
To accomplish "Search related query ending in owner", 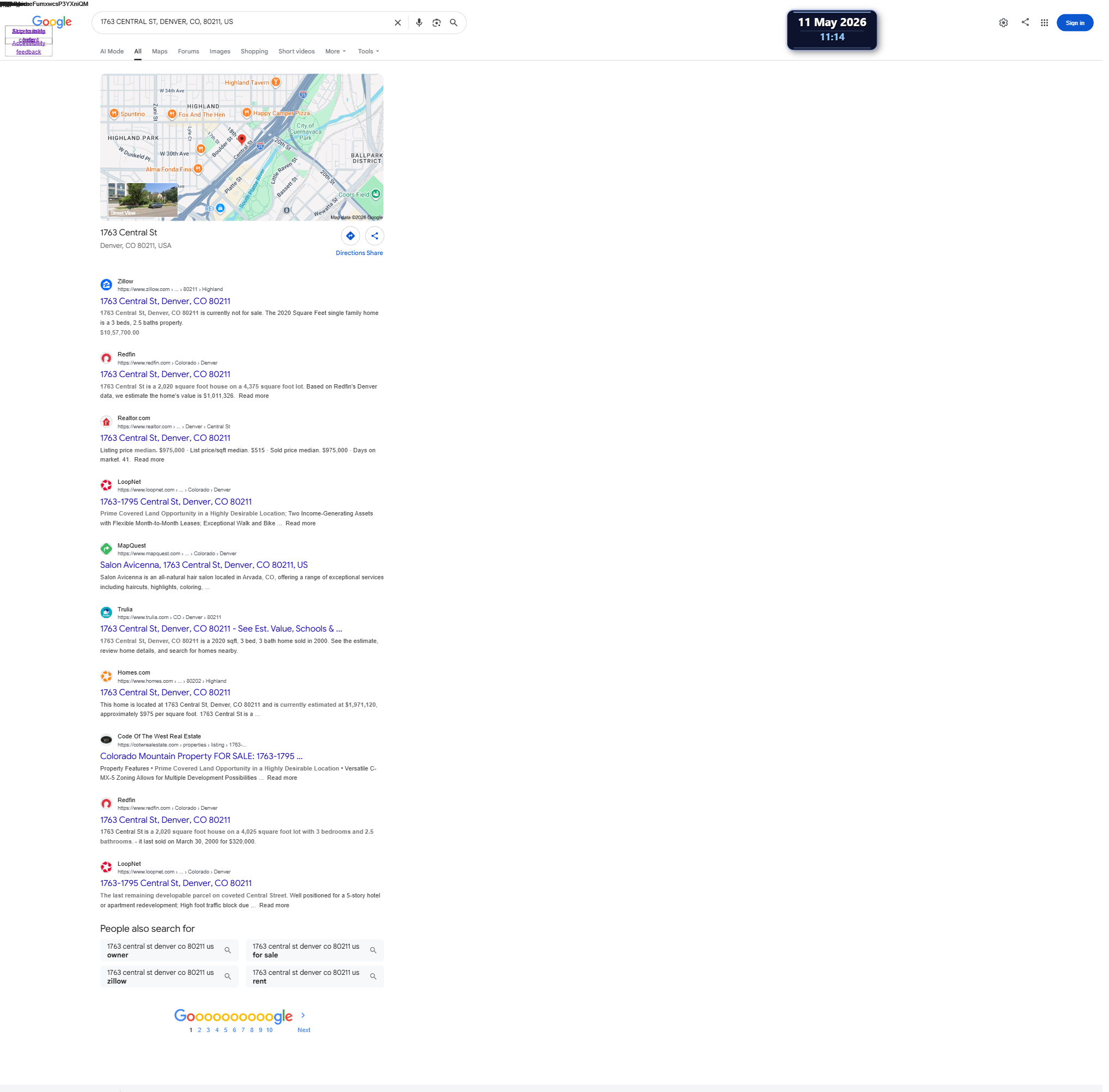I will [169, 951].
